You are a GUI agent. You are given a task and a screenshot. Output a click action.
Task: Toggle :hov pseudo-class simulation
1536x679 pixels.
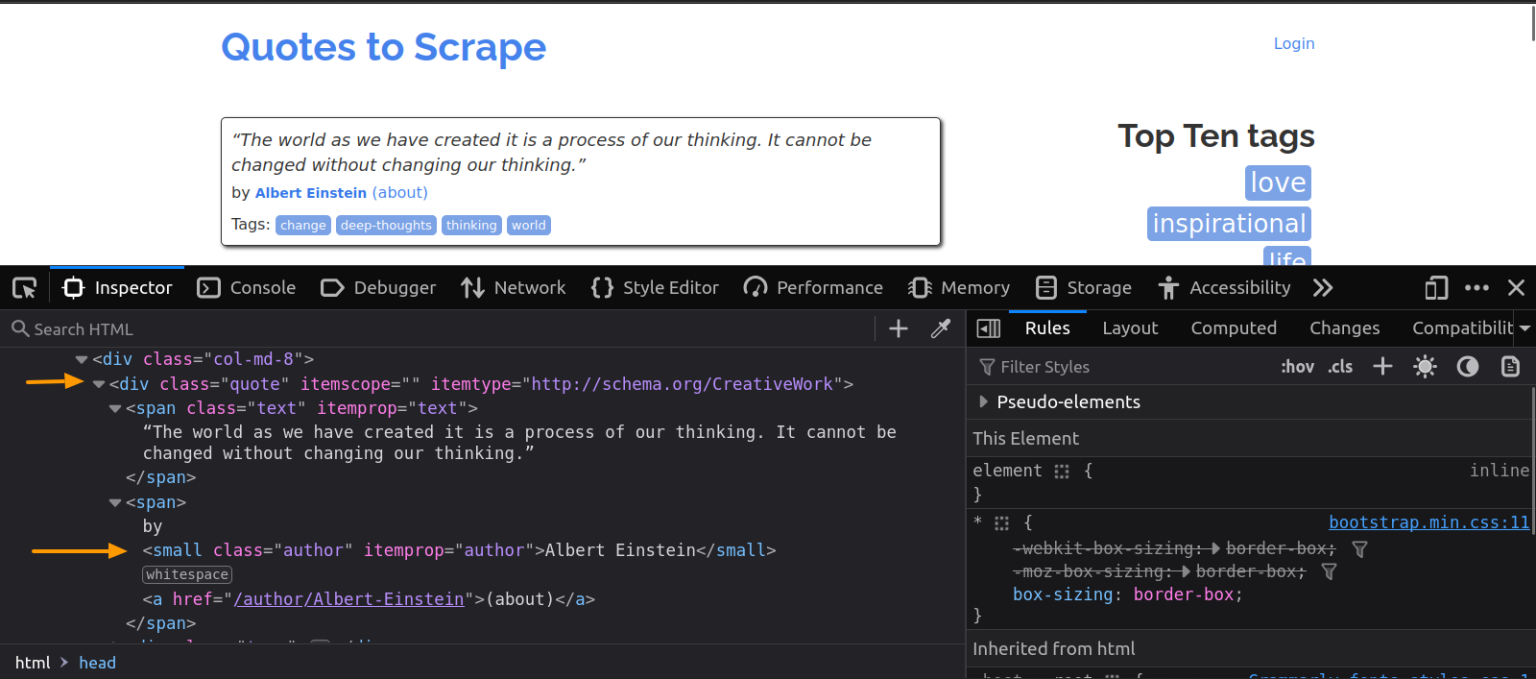(1297, 366)
